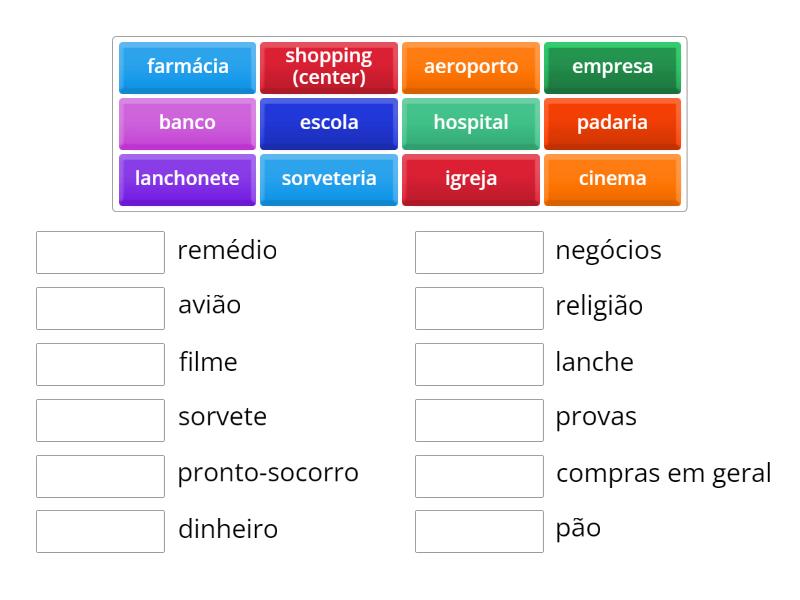Click the answer box beside compras em geral
This screenshot has height=600, width=800.
click(478, 475)
